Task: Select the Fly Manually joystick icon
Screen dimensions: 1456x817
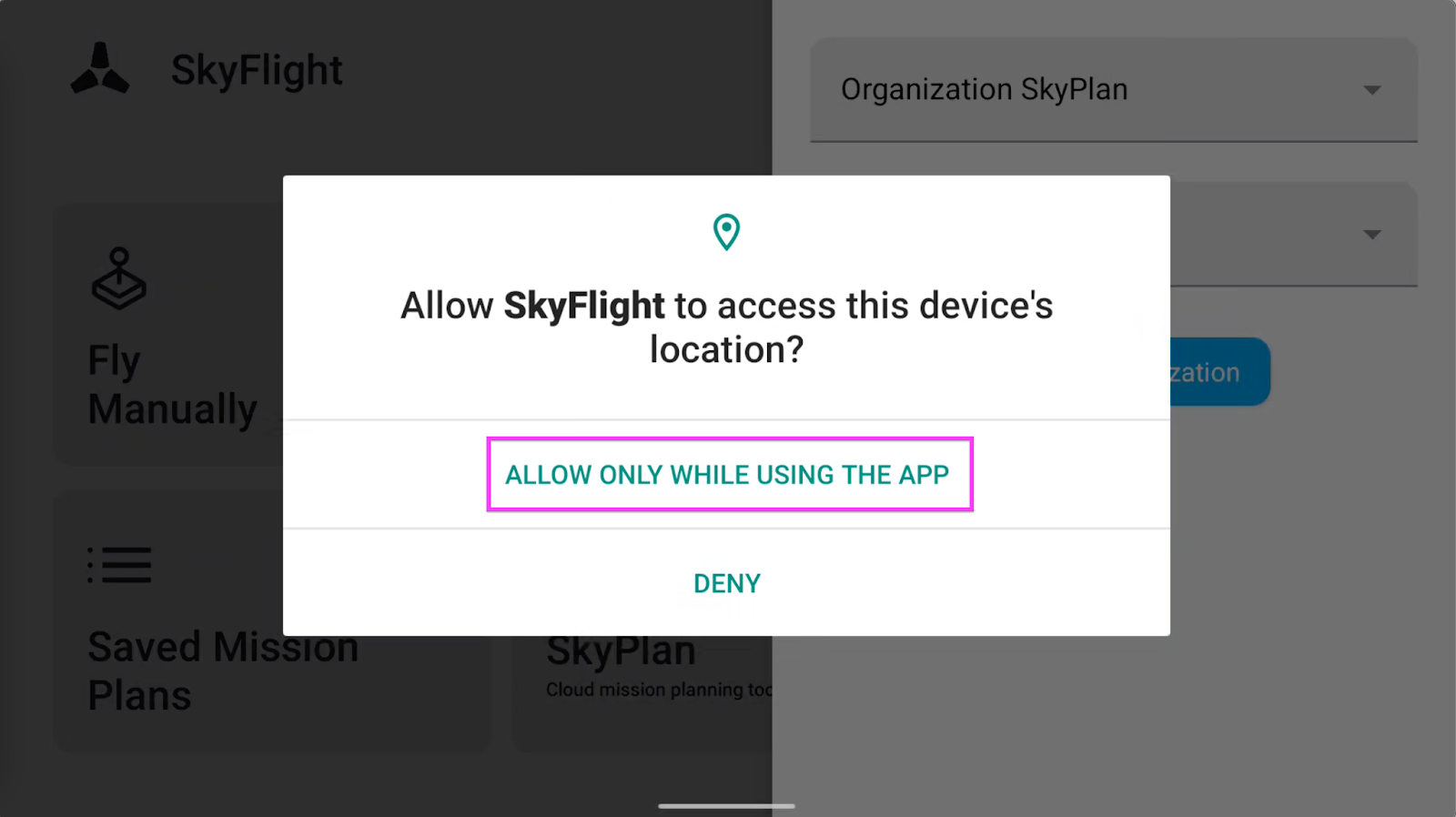Action: 119,278
